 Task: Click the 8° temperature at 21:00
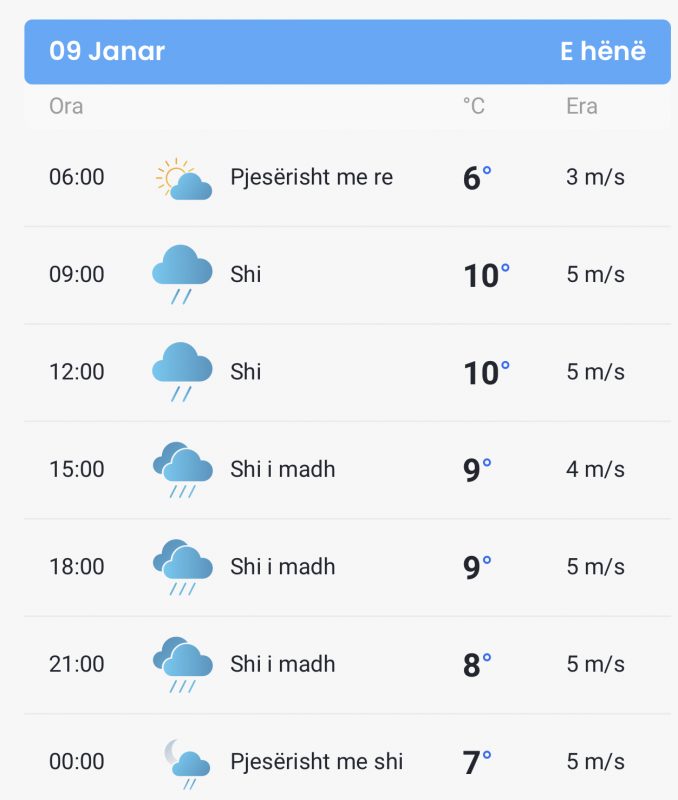[477, 665]
